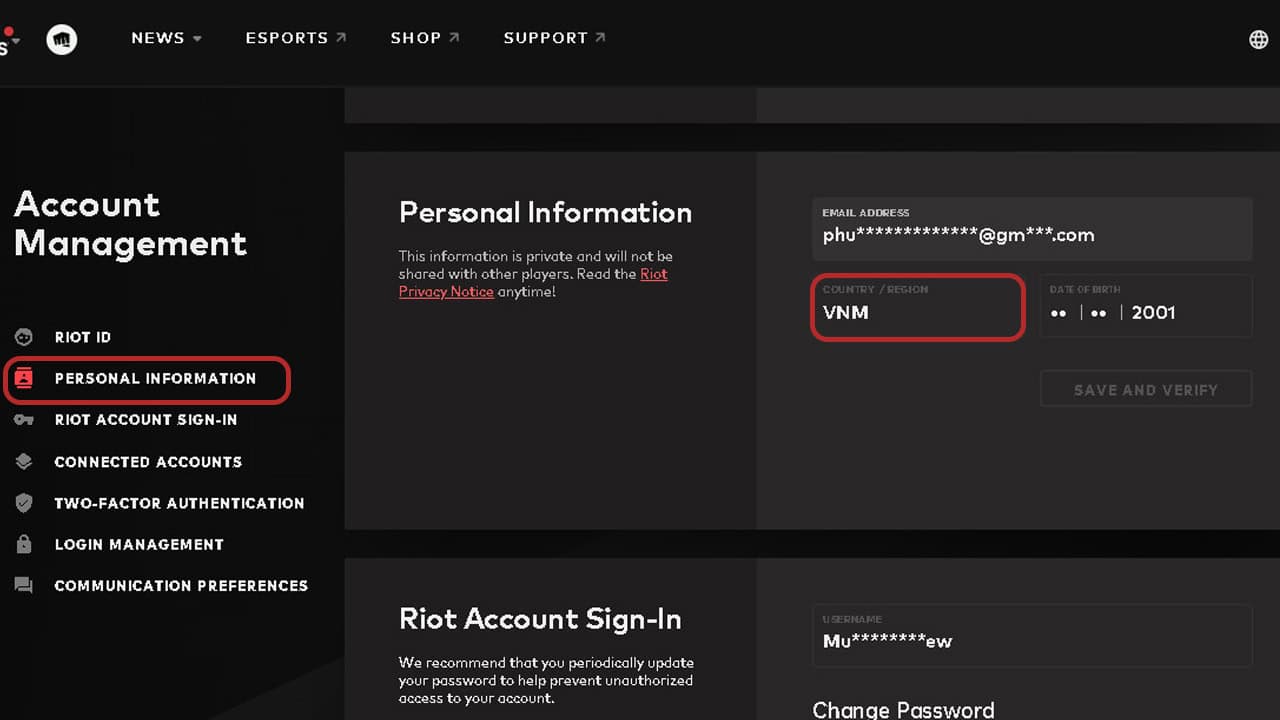This screenshot has width=1280, height=720.
Task: Click the Riot fist logo icon
Action: pyautogui.click(x=62, y=39)
